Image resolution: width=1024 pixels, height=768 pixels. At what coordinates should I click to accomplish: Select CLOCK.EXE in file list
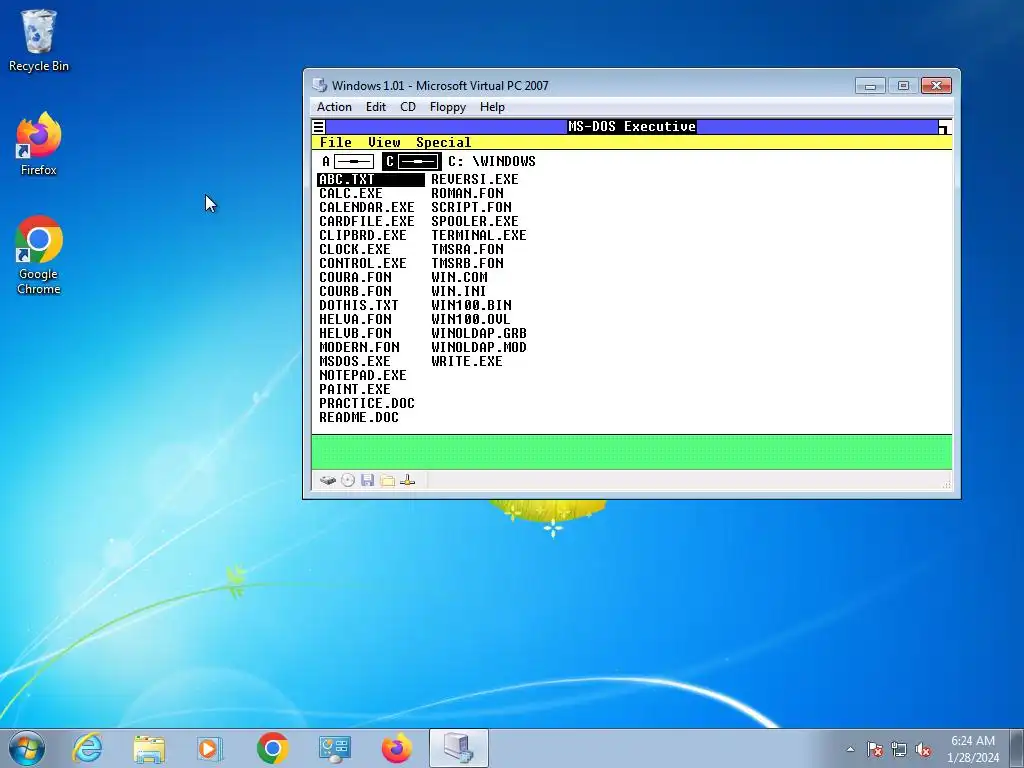click(355, 249)
